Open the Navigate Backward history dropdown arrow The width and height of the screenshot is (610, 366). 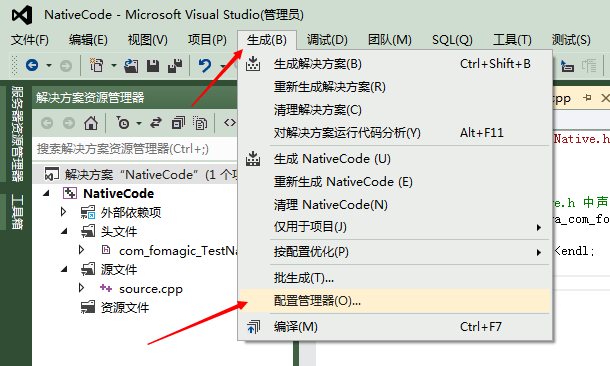click(49, 65)
